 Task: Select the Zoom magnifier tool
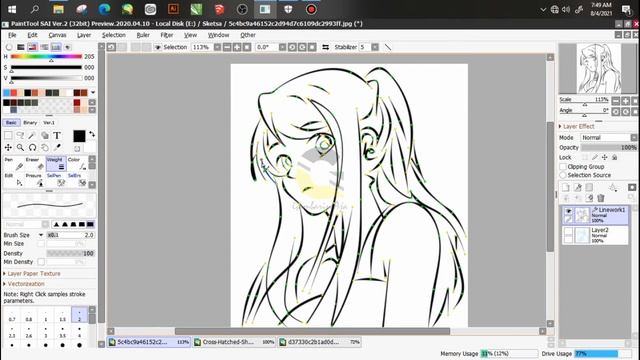pos(20,147)
